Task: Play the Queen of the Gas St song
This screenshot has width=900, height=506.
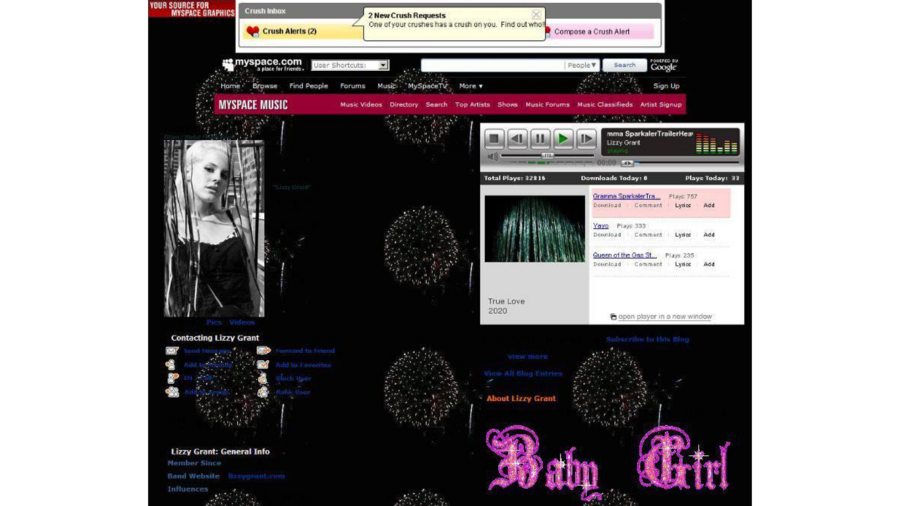Action: (624, 255)
